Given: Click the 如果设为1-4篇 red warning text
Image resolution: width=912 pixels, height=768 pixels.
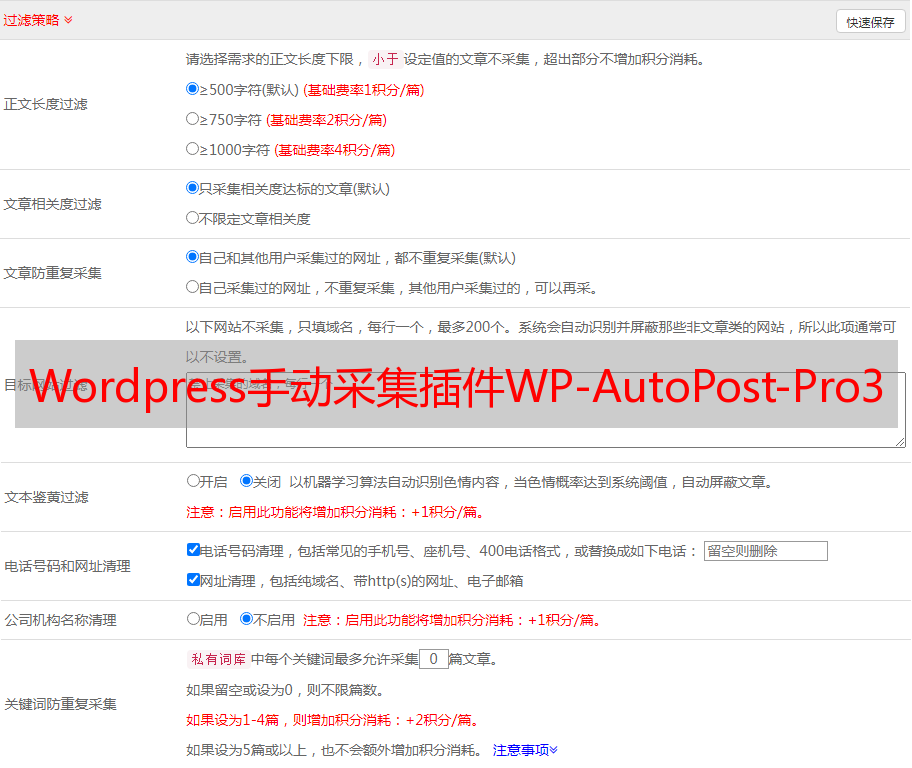Looking at the screenshot, I should coord(334,720).
